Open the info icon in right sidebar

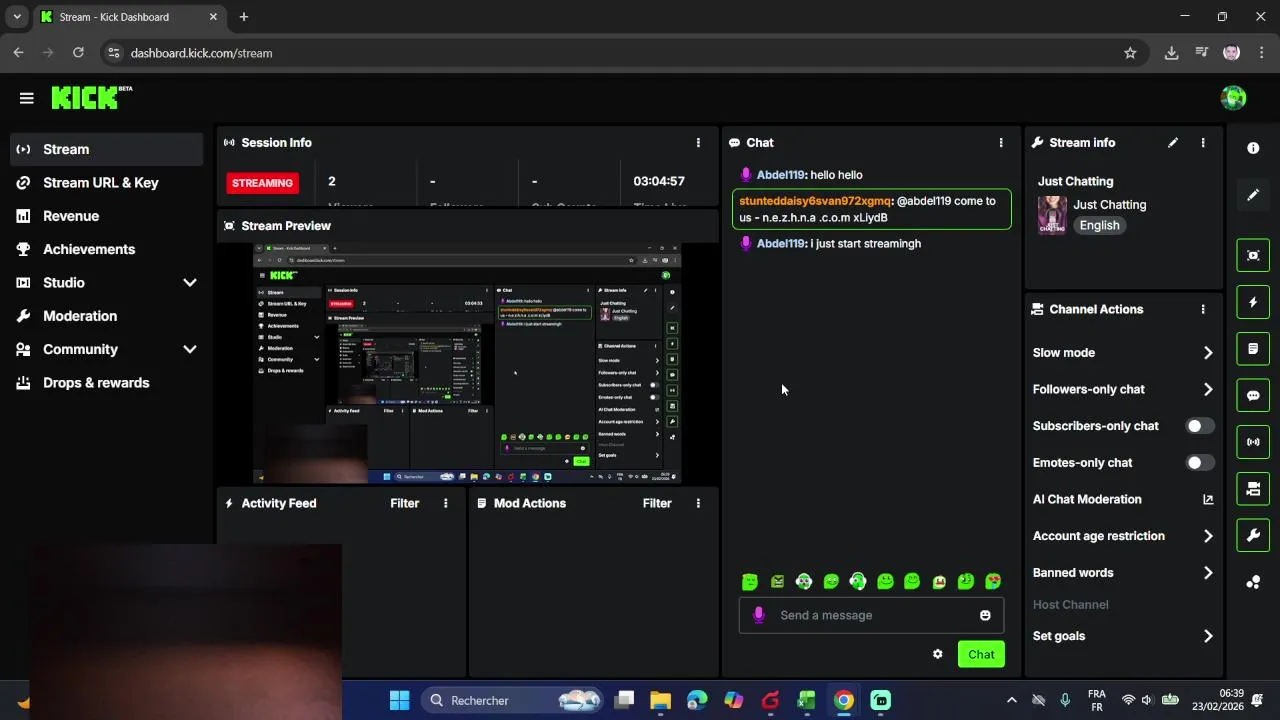click(x=1253, y=148)
